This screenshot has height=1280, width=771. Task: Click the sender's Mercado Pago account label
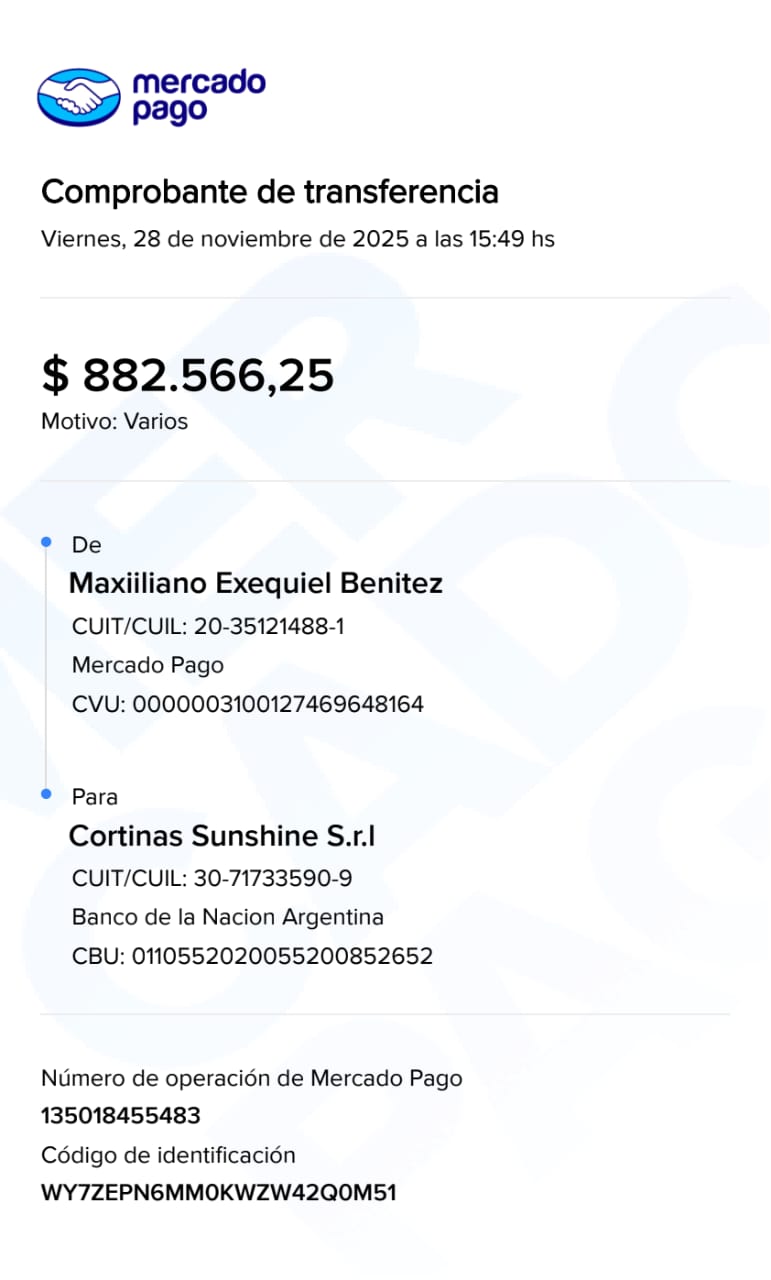(x=148, y=665)
